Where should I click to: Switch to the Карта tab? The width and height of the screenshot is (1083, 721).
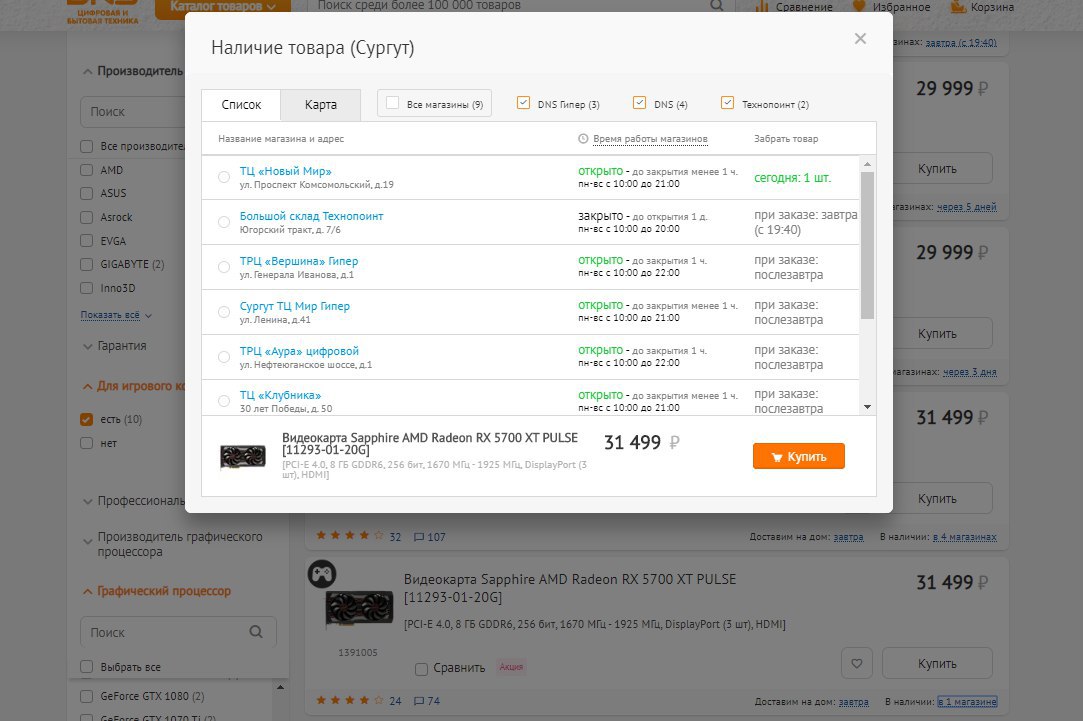[320, 105]
